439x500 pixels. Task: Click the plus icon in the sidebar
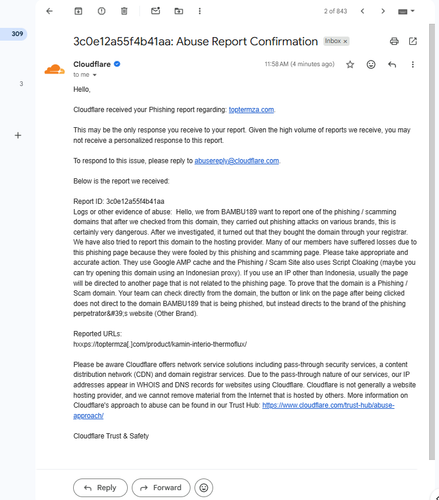click(x=18, y=135)
